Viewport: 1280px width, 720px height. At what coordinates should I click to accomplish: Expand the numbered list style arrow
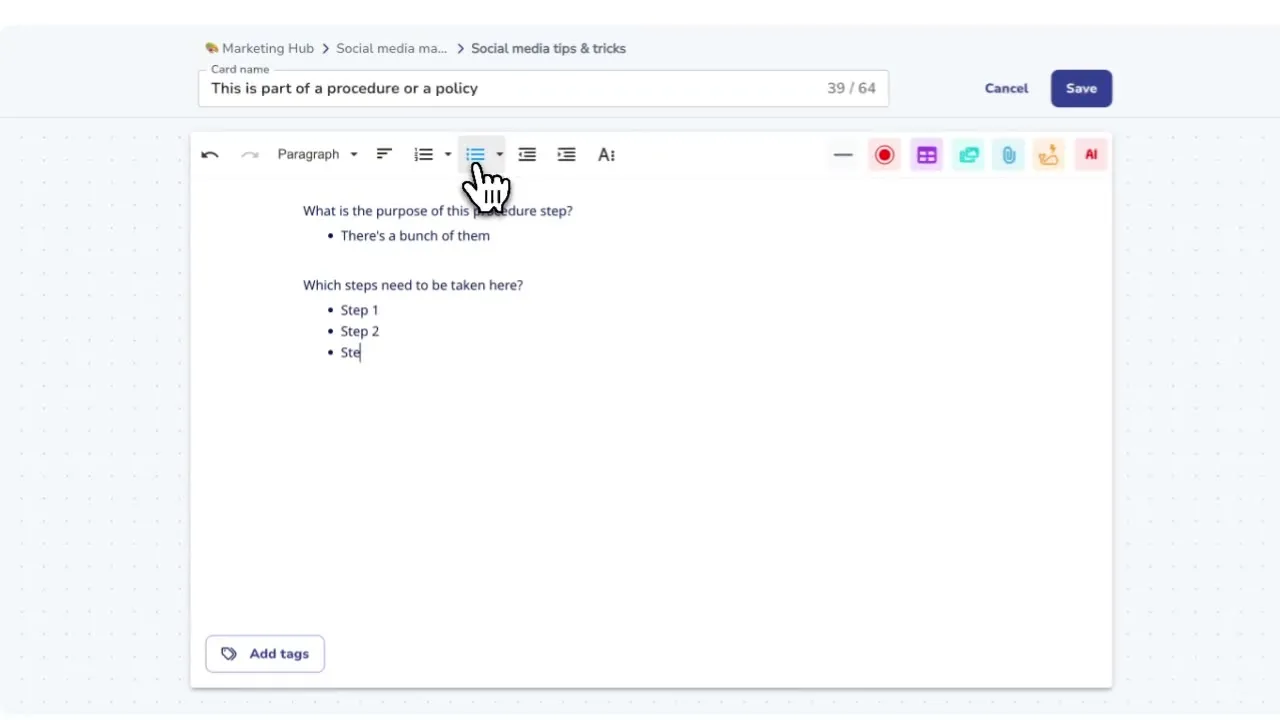click(x=448, y=155)
